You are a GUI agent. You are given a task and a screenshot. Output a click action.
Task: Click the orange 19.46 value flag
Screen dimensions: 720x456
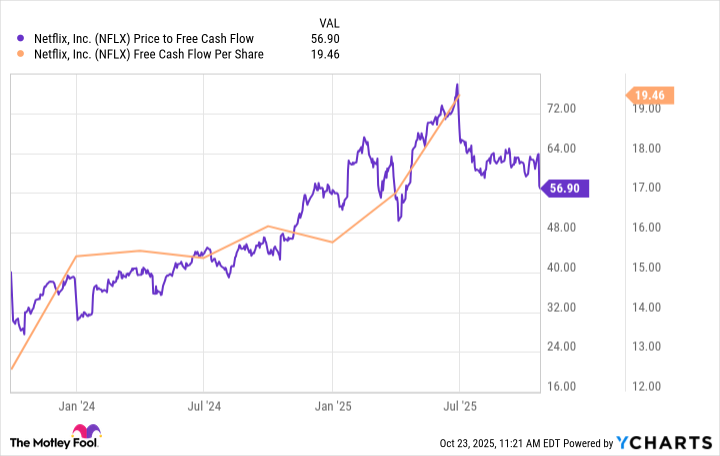pos(652,95)
